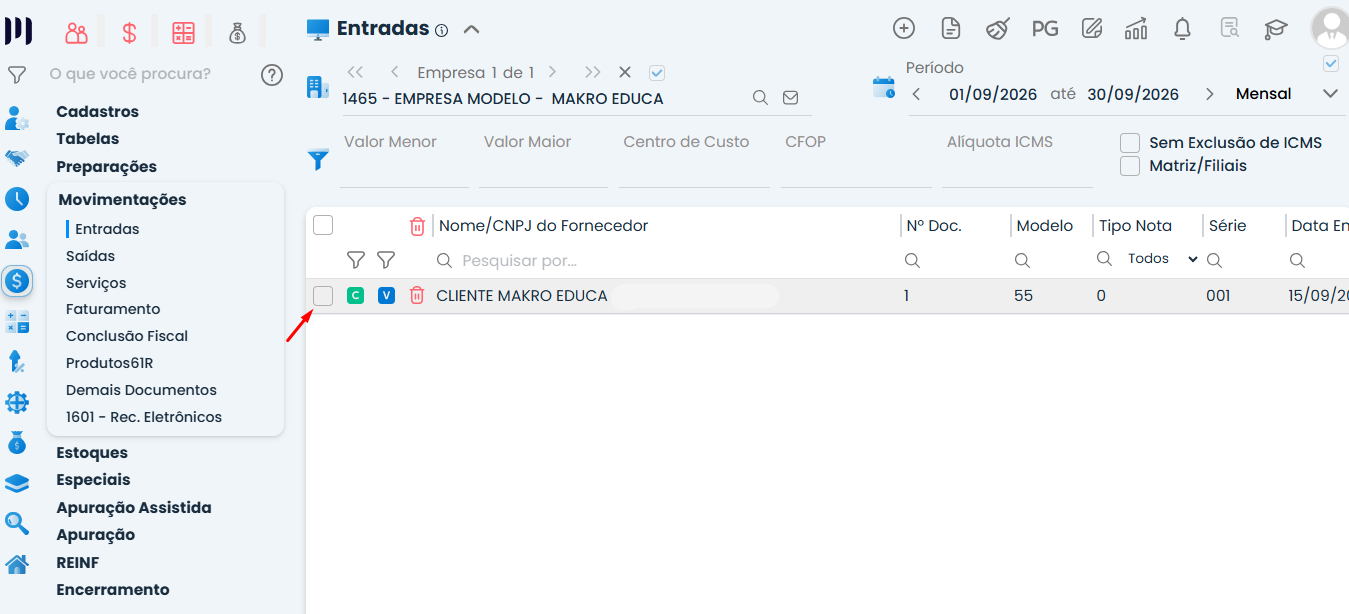Screen dimensions: 1349x614
Task: Click the envelope icon beside company name
Action: click(x=790, y=98)
